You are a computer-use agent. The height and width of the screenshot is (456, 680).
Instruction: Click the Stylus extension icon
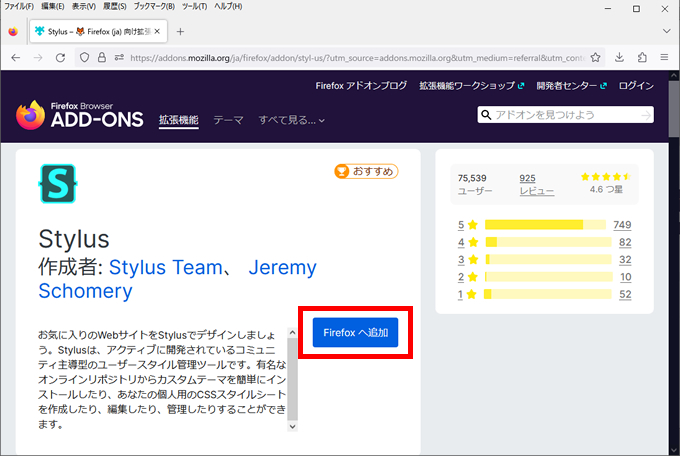pos(58,184)
